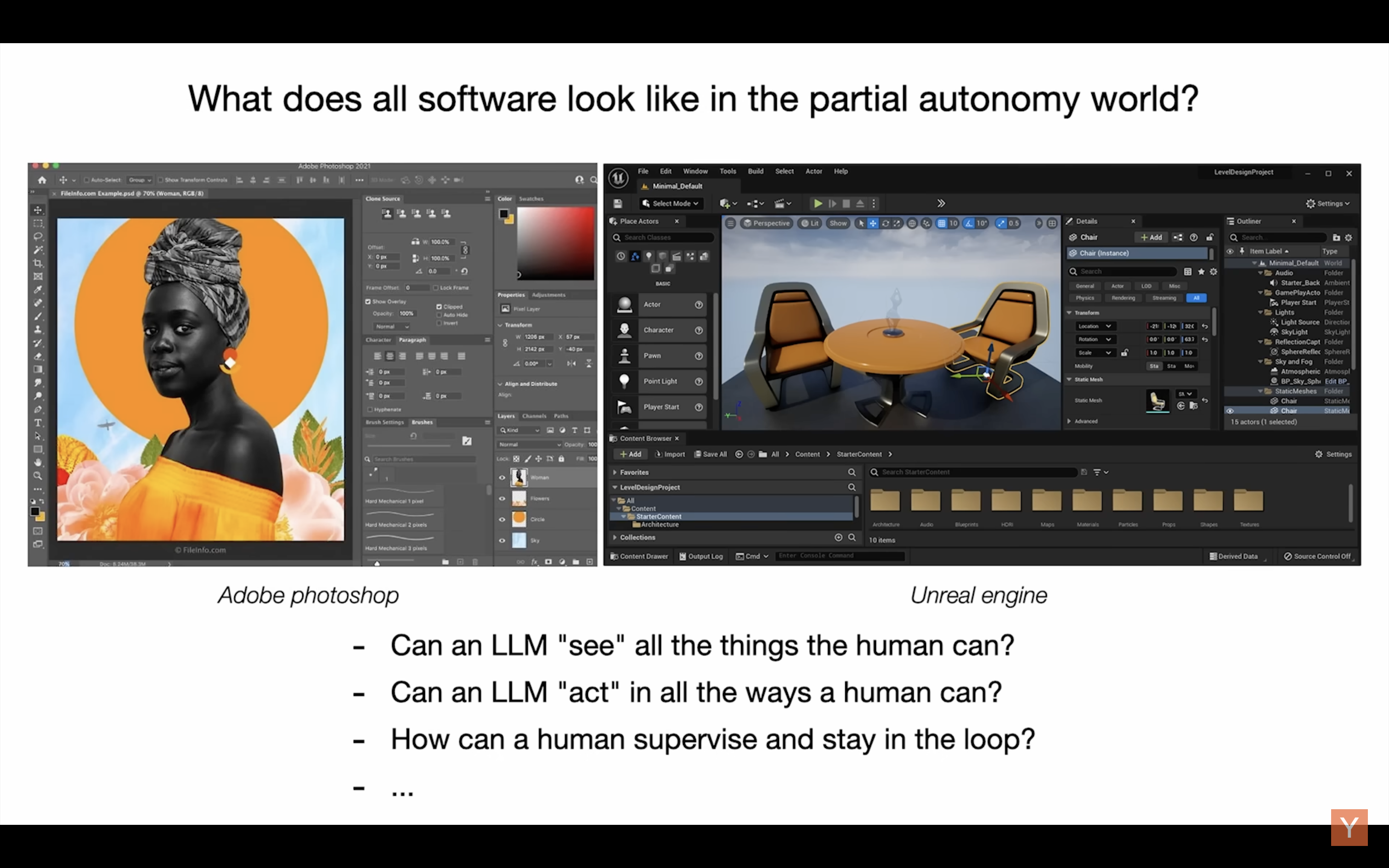This screenshot has width=1389, height=868.
Task: Select the Horizontal Type tool in Photoshop
Action: pyautogui.click(x=38, y=423)
